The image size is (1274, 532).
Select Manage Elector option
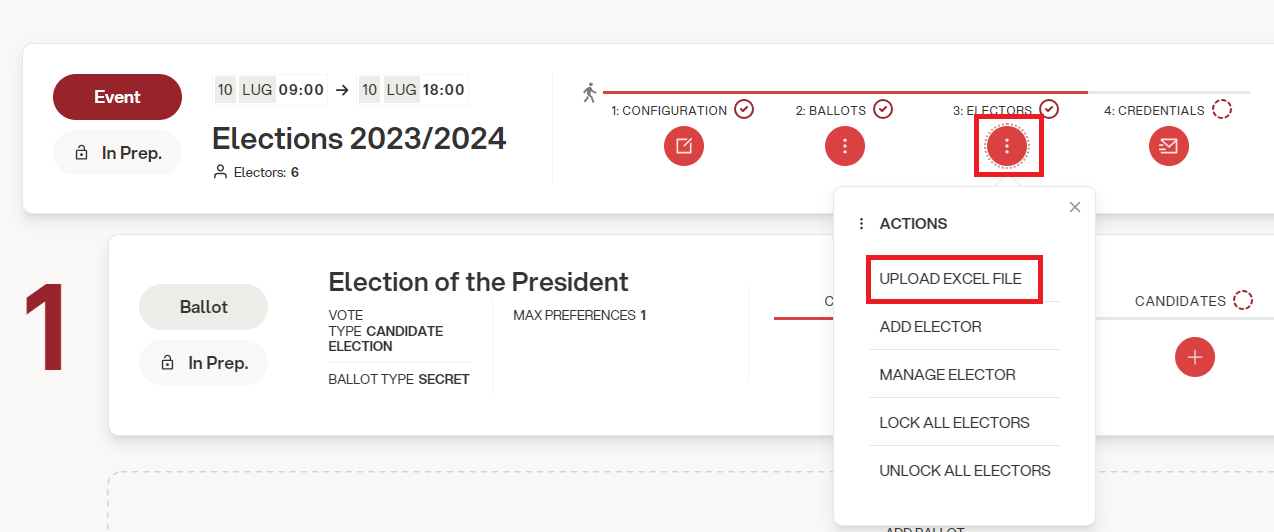(948, 375)
